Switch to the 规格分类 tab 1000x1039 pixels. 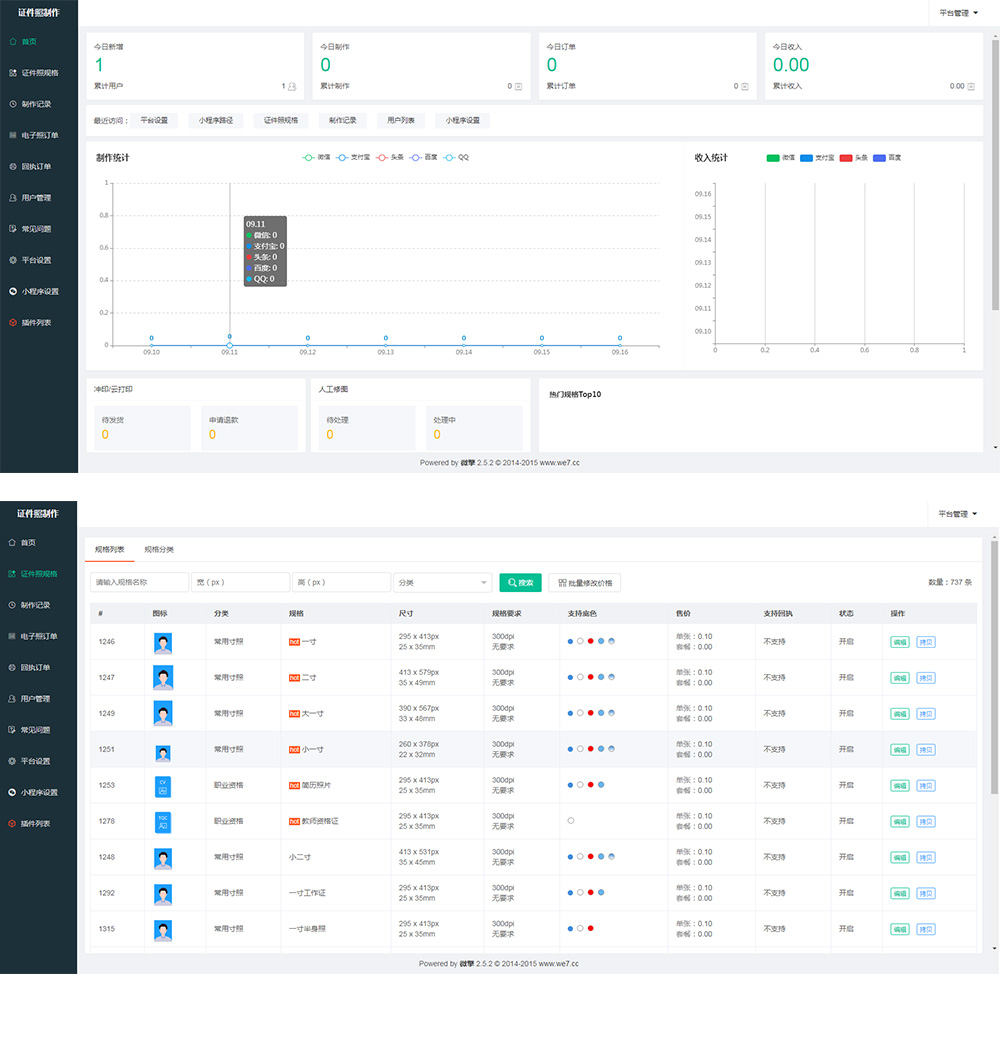point(159,550)
